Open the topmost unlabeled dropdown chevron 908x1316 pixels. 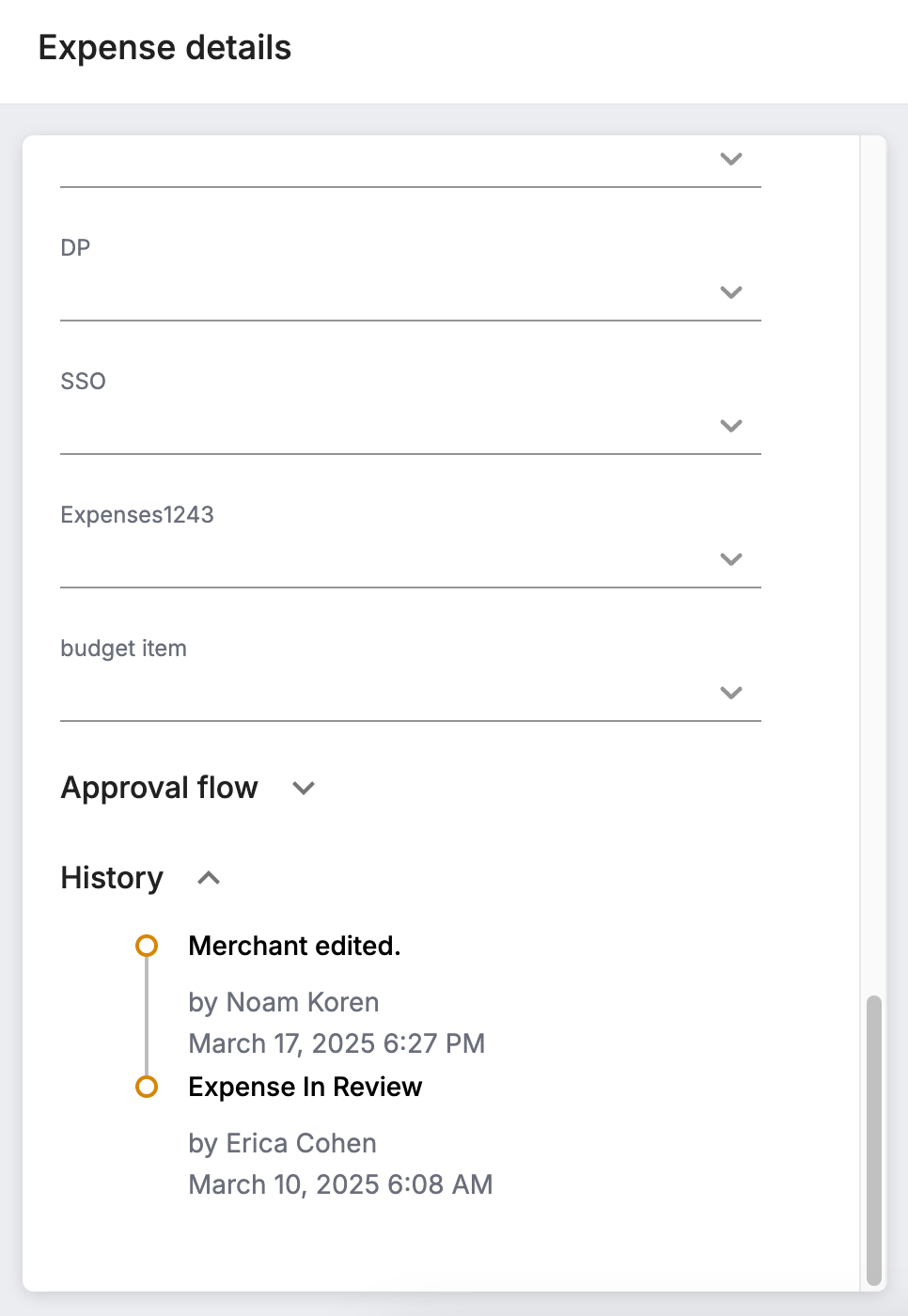[x=731, y=159]
